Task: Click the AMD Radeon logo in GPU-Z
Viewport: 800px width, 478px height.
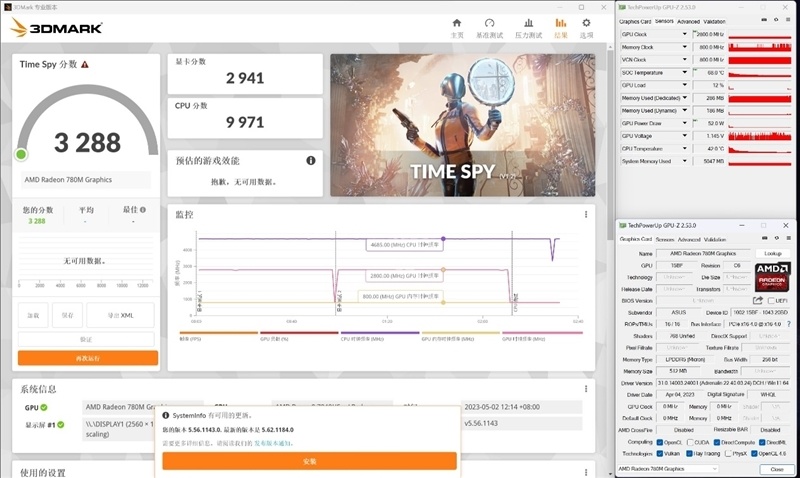Action: click(x=772, y=276)
